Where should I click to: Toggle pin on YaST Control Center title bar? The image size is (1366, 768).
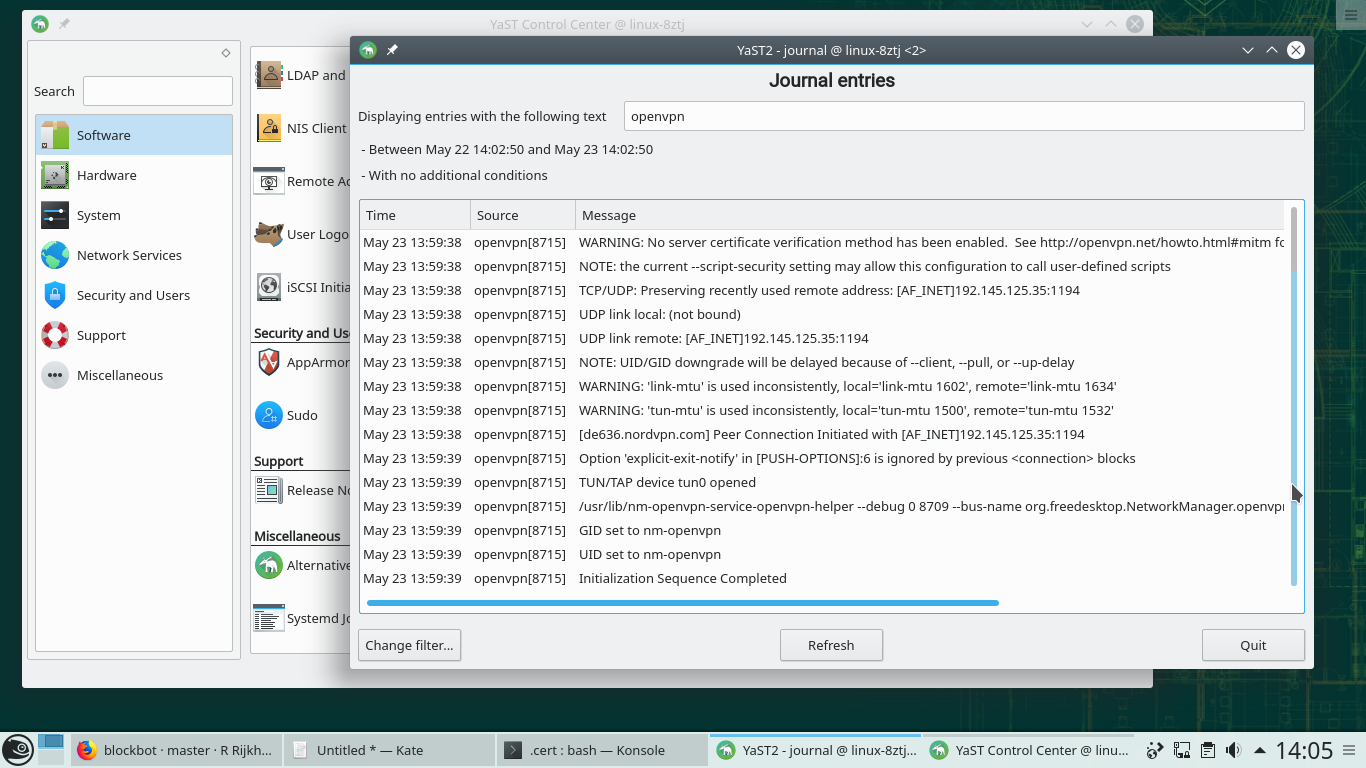tap(64, 24)
